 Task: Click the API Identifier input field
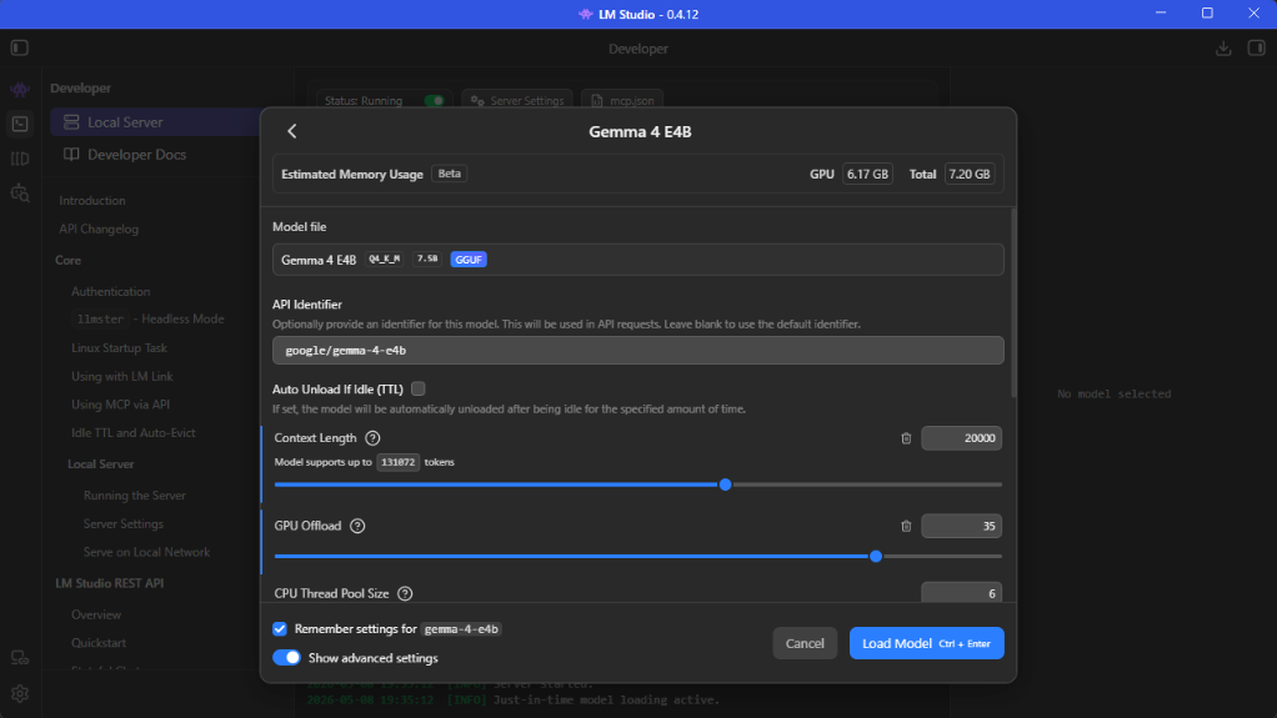click(638, 350)
